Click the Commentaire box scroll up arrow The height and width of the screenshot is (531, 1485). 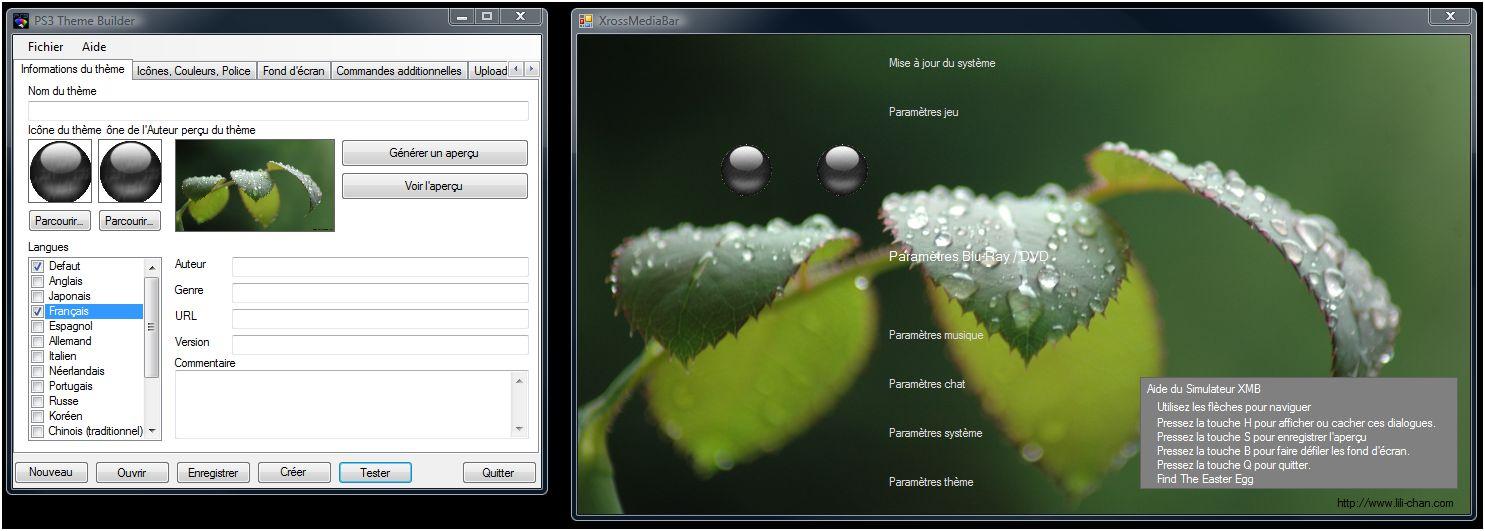point(519,381)
